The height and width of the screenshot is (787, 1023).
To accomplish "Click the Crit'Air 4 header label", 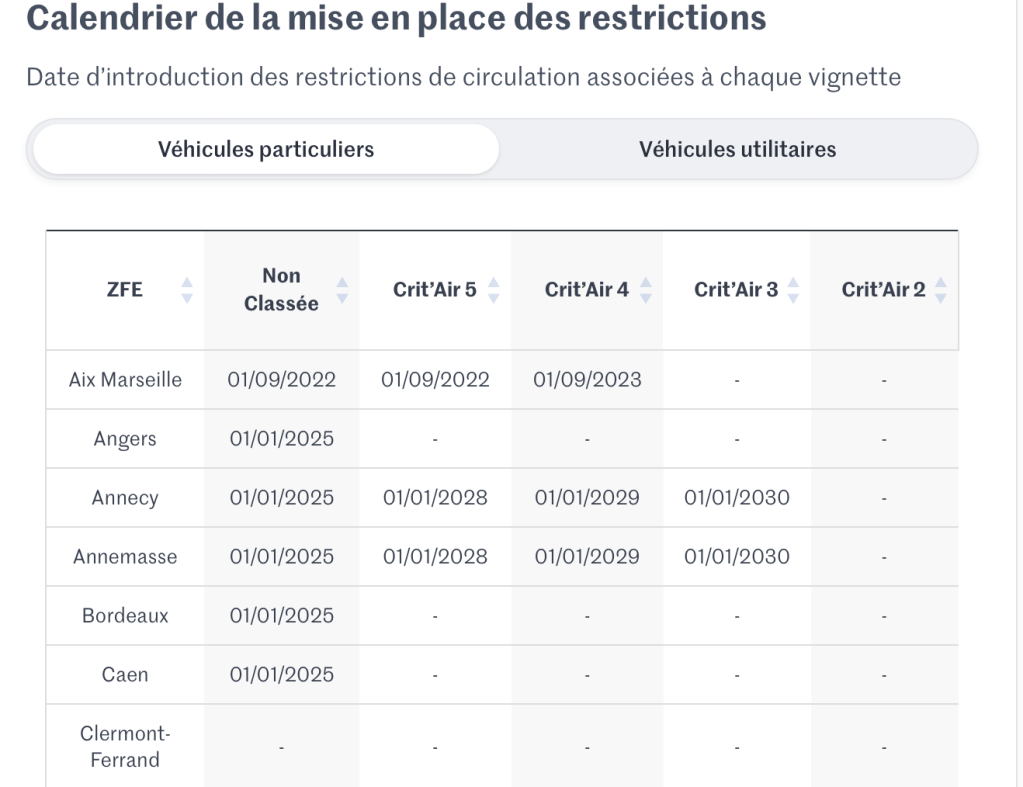I will 586,290.
